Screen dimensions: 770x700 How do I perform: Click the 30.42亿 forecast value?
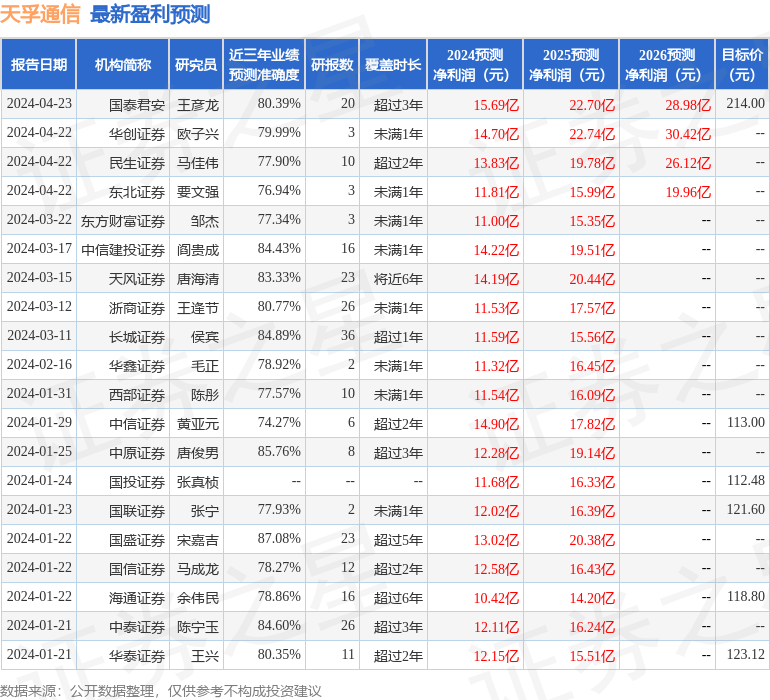coord(688,134)
